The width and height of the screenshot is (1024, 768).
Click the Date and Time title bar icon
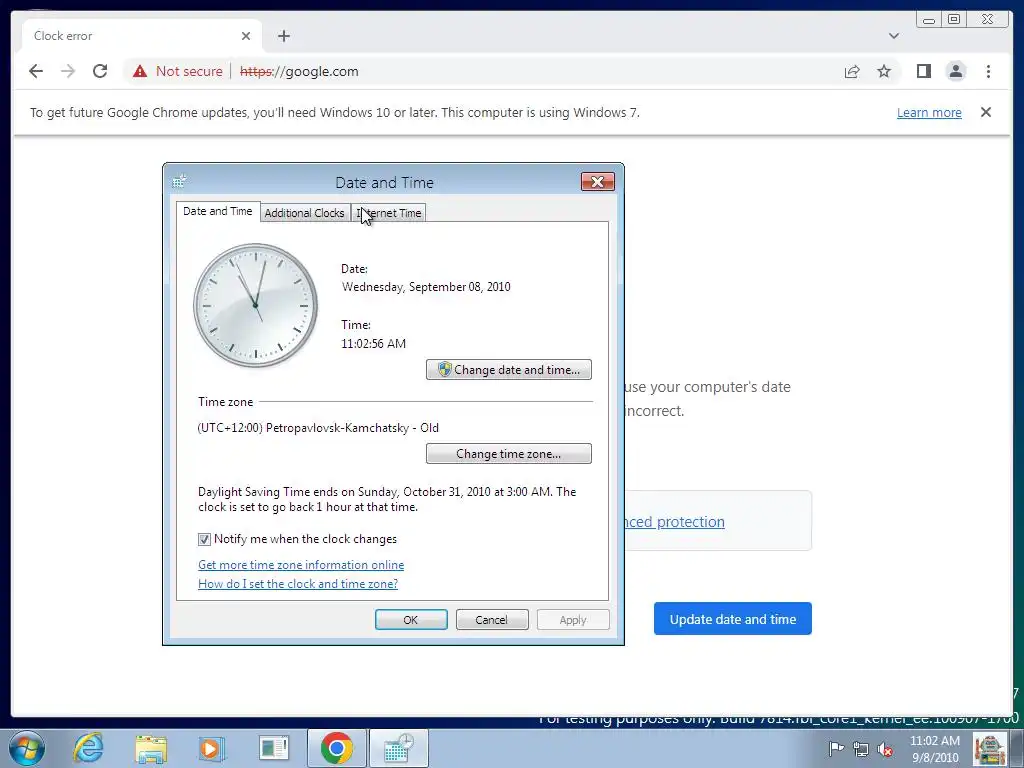pos(180,181)
